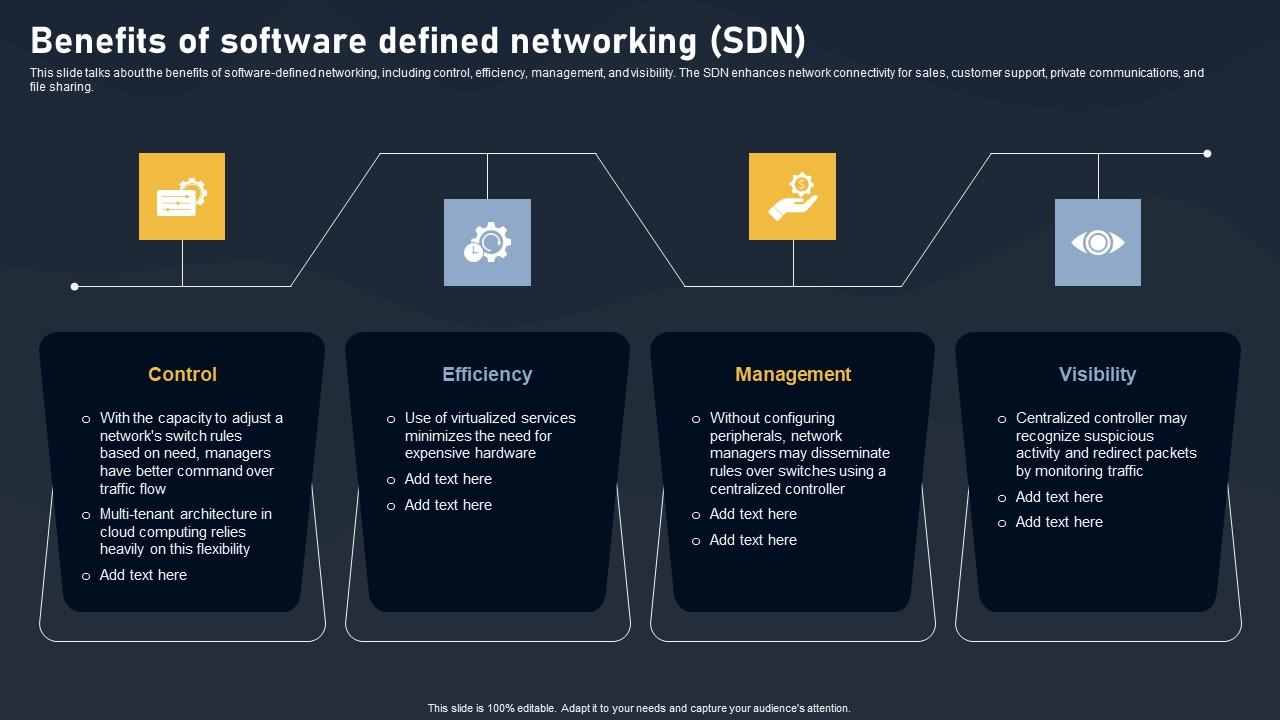This screenshot has height=720, width=1280.
Task: Click the Visibility heading text
Action: click(1097, 374)
